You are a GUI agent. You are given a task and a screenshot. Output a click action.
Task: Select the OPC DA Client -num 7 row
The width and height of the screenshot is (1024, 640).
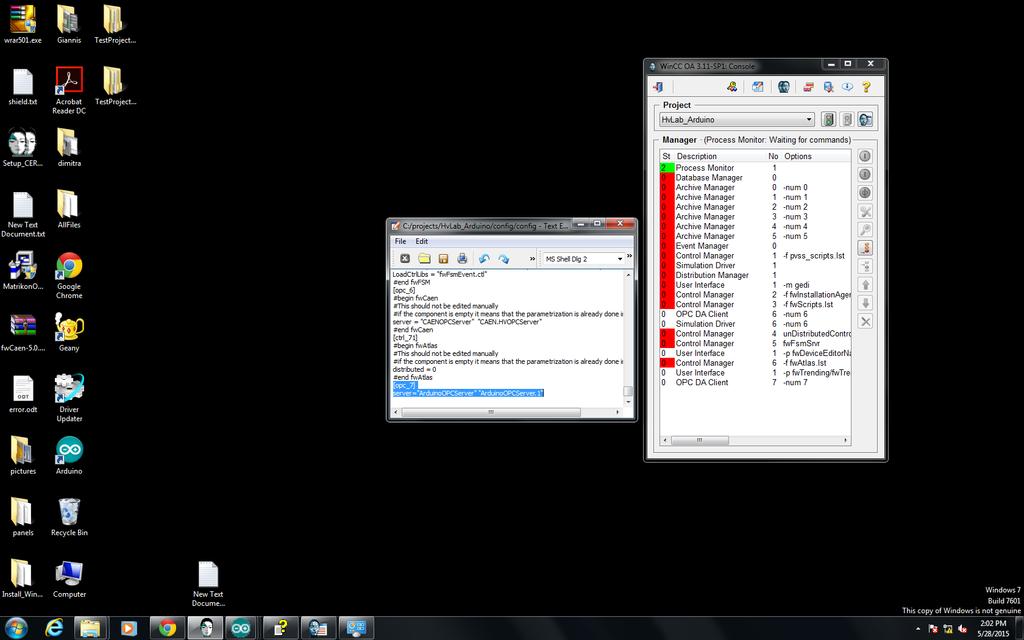click(756, 383)
